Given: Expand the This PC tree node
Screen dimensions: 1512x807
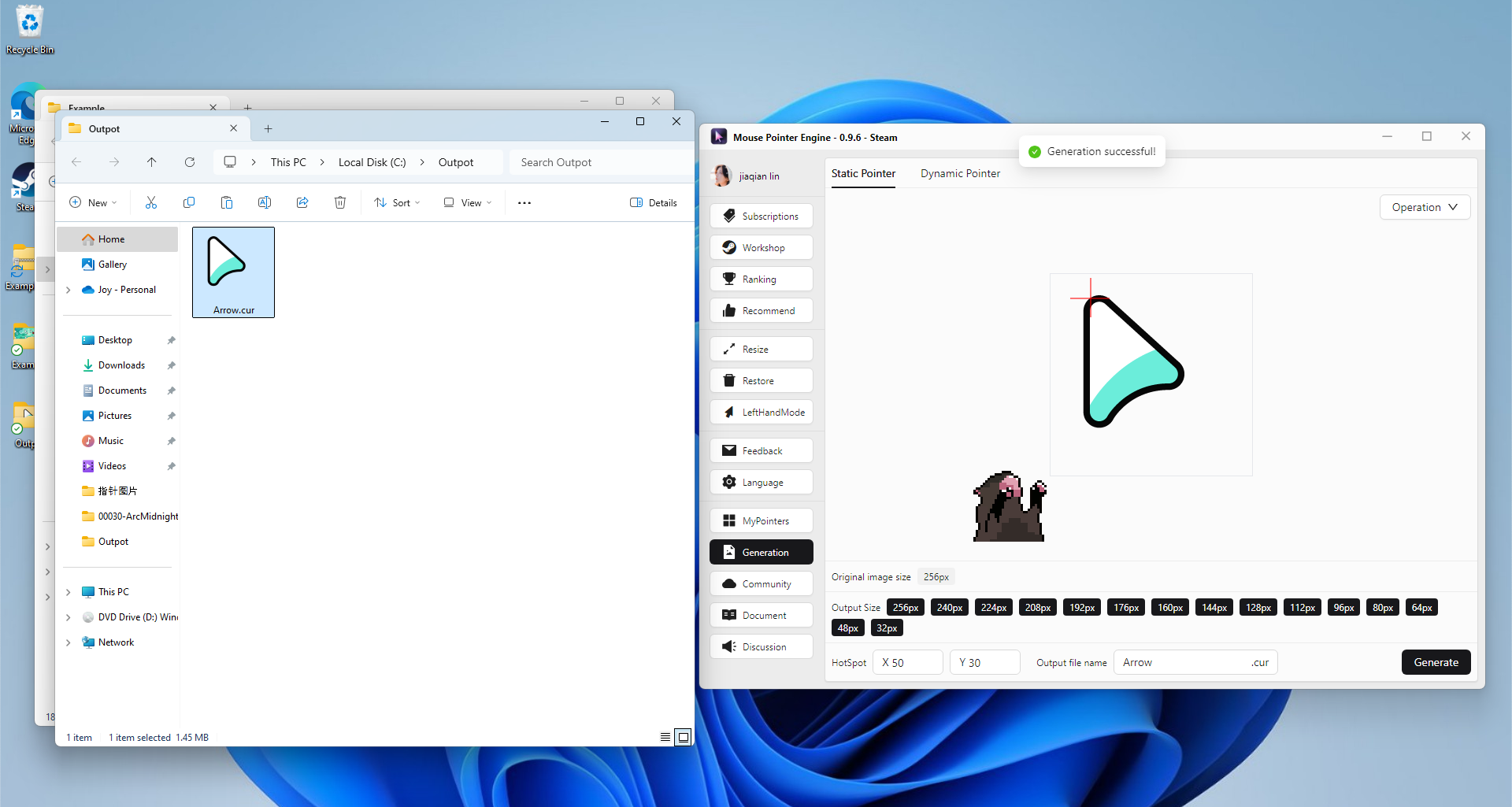Looking at the screenshot, I should [x=69, y=592].
